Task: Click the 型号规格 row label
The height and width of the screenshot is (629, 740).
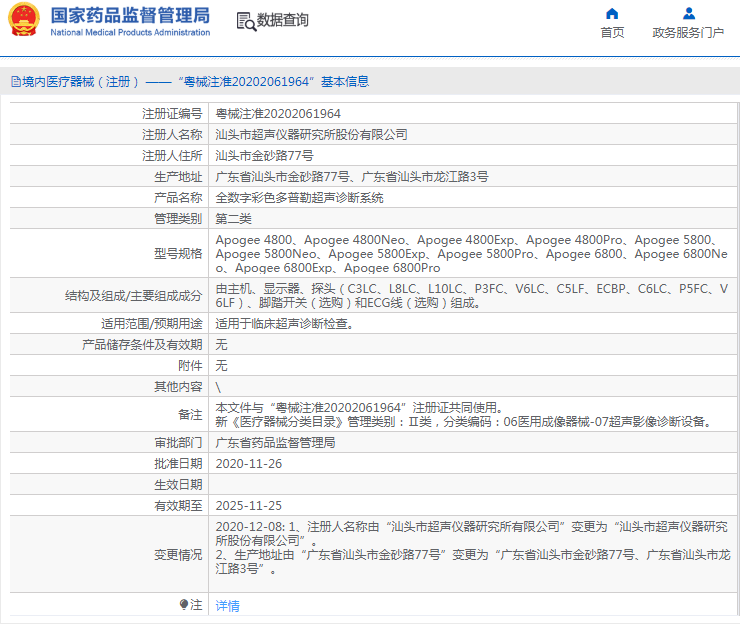Action: (x=178, y=254)
